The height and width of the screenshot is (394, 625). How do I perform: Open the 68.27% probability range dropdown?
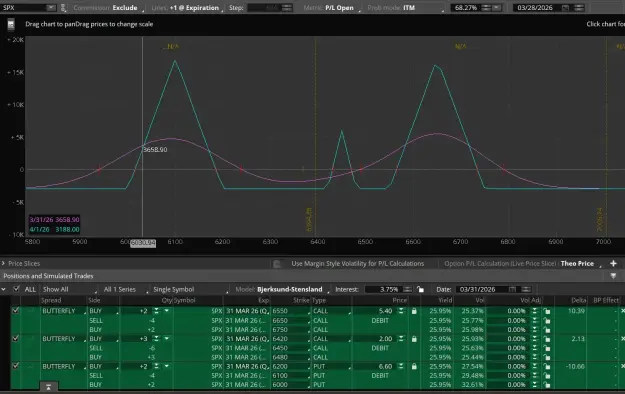[496, 8]
